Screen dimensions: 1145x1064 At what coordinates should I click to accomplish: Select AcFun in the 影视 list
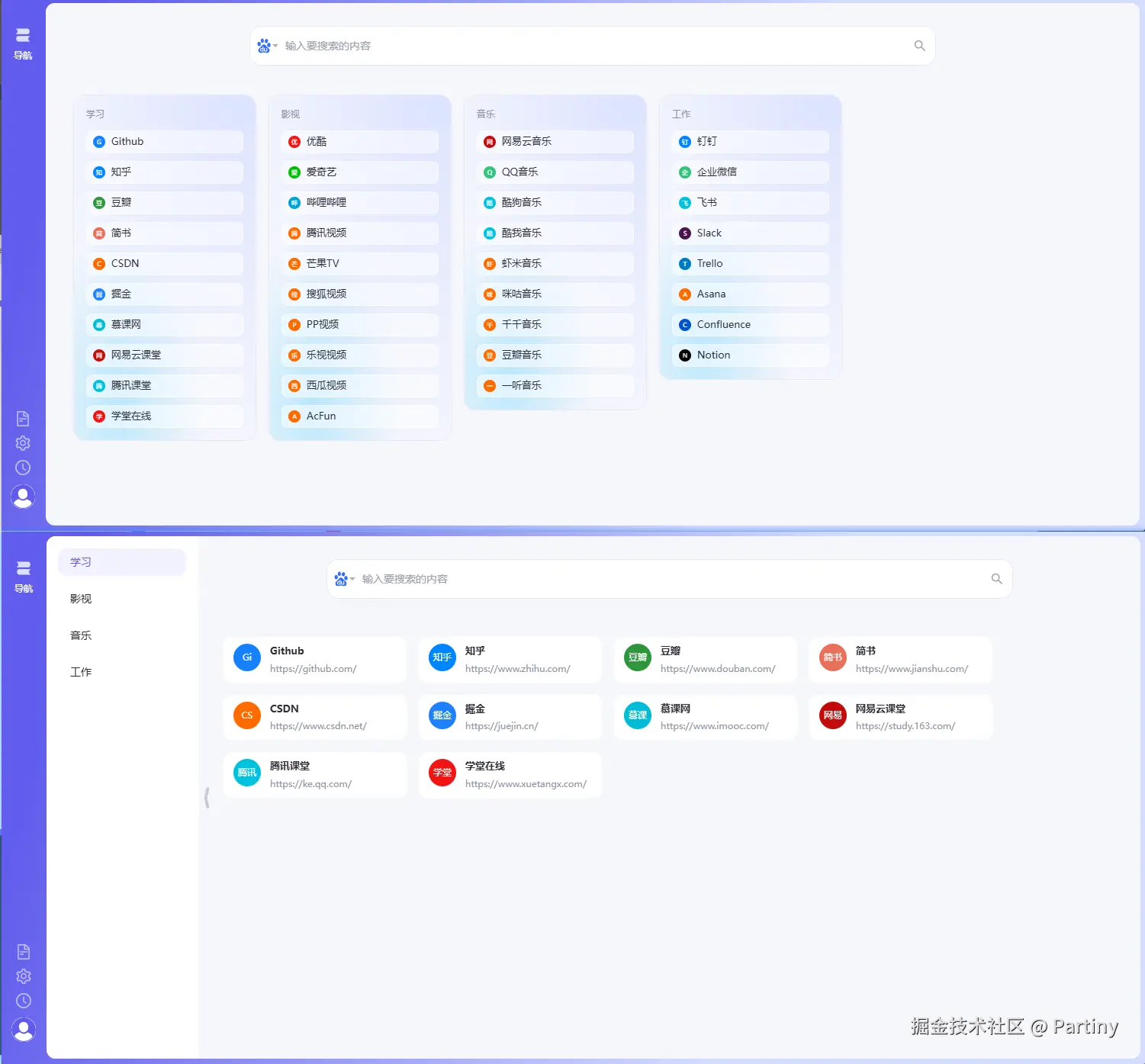tap(360, 416)
